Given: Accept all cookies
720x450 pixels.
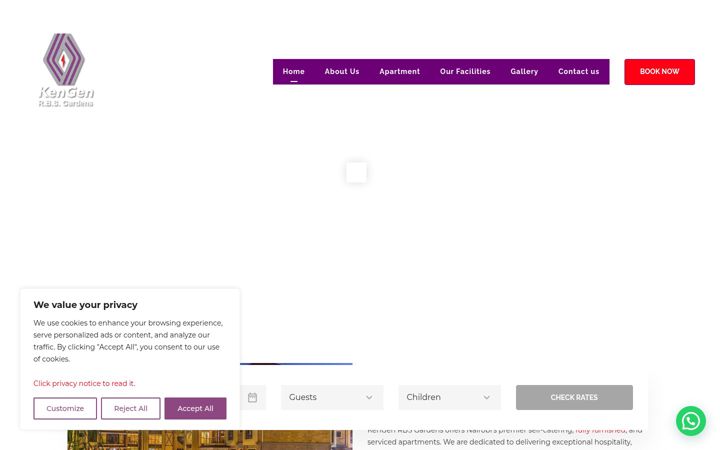Looking at the screenshot, I should pos(196,408).
